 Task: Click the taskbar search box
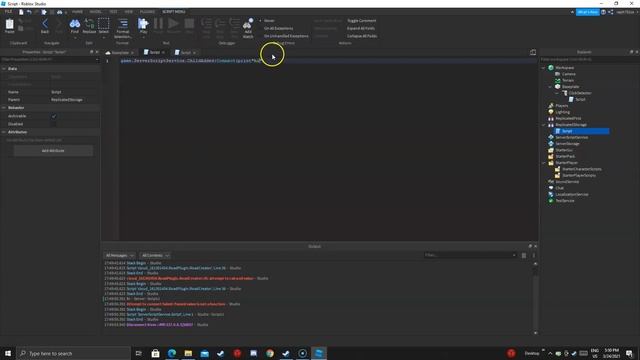click(x=73, y=353)
